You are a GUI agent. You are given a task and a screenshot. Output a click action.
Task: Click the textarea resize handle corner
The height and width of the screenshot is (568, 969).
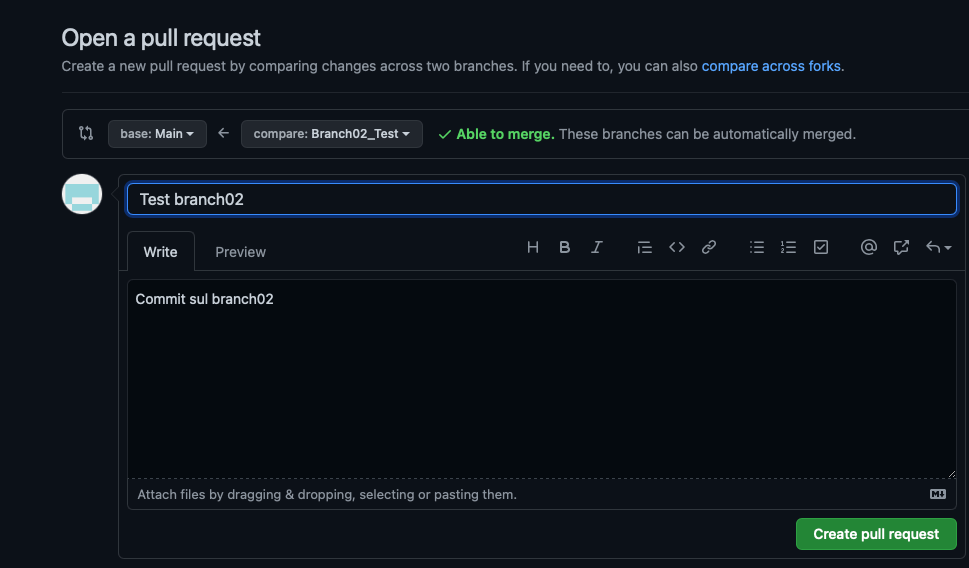pos(951,474)
